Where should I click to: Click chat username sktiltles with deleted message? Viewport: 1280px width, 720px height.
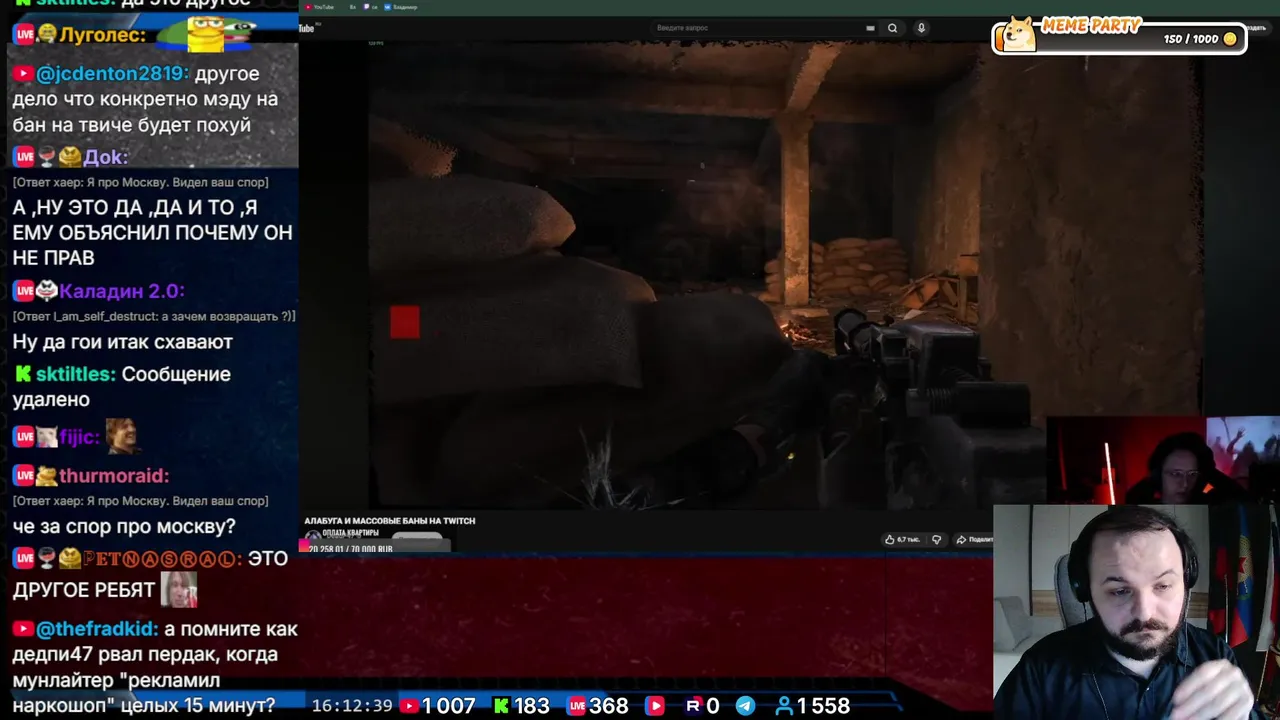[76, 374]
